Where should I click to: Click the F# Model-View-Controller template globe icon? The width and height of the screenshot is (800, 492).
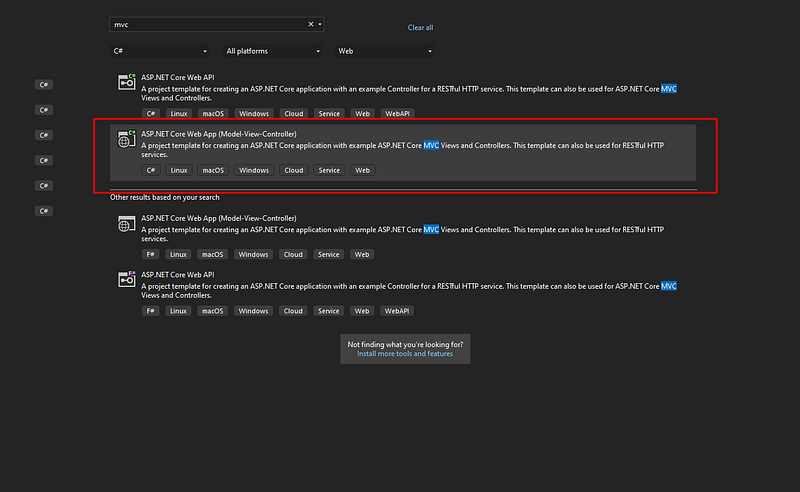(127, 223)
